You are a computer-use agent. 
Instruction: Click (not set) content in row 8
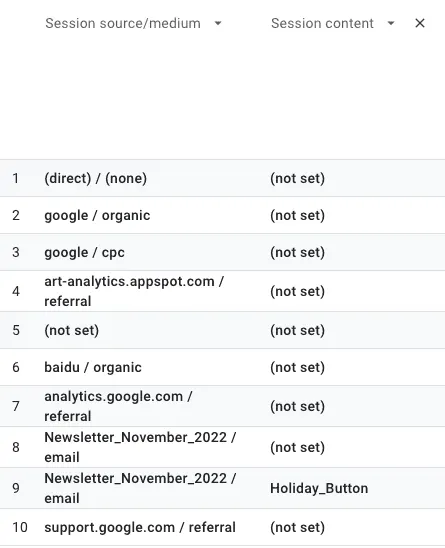297,447
